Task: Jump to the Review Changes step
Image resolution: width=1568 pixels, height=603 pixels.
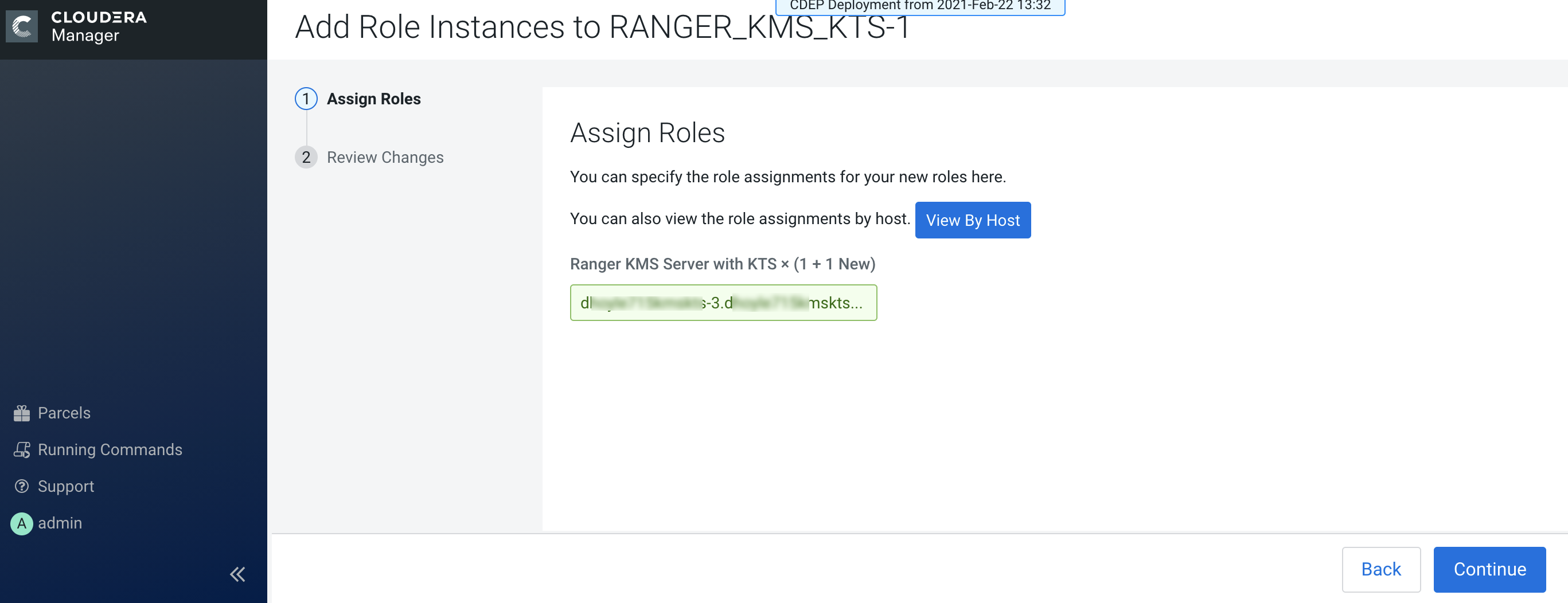Action: [x=385, y=157]
